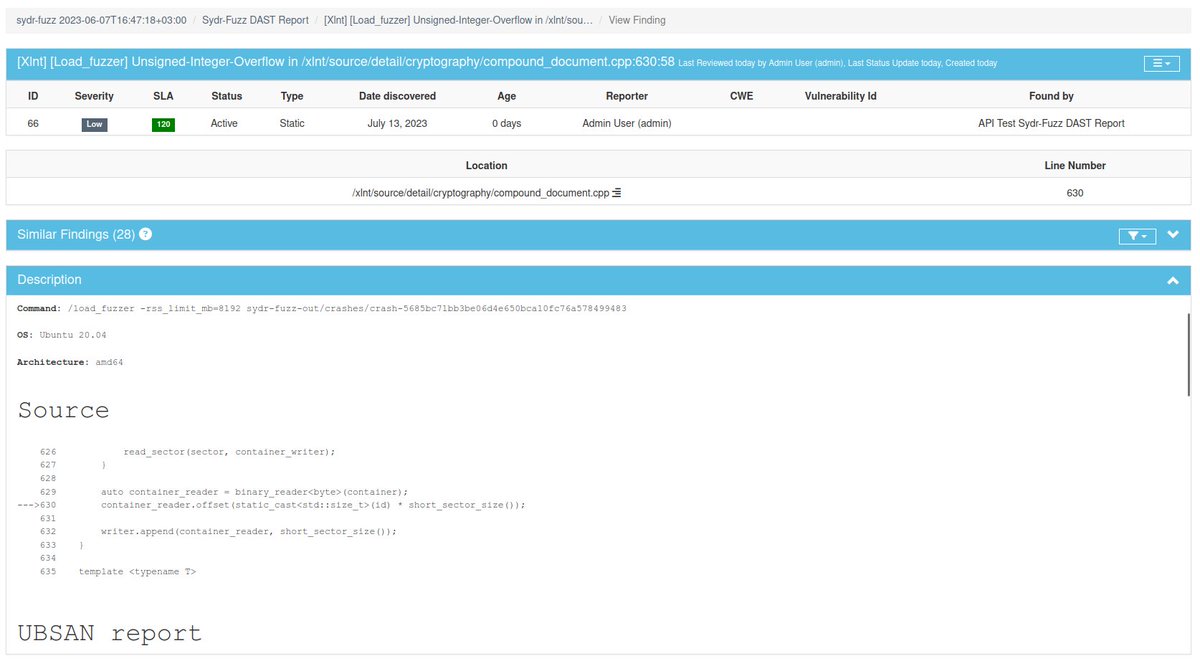The image size is (1200, 661).
Task: Click the Low severity badge
Action: pos(94,125)
